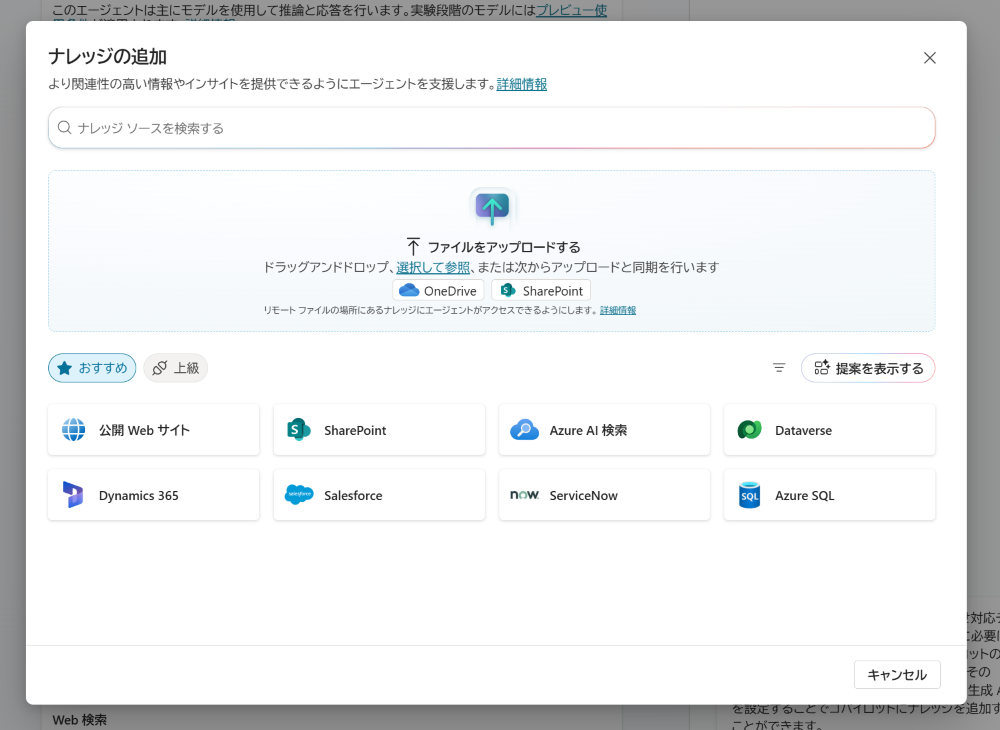The height and width of the screenshot is (730, 1000).
Task: Choose the Azure AI 検索 icon
Action: click(x=524, y=430)
